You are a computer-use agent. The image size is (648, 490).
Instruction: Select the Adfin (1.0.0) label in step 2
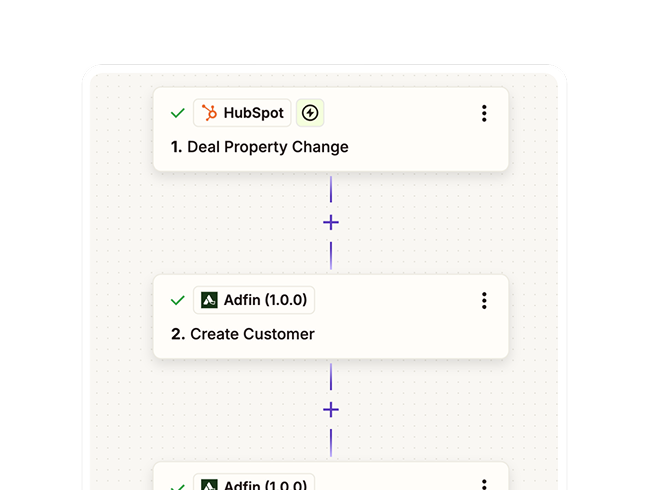pos(265,300)
